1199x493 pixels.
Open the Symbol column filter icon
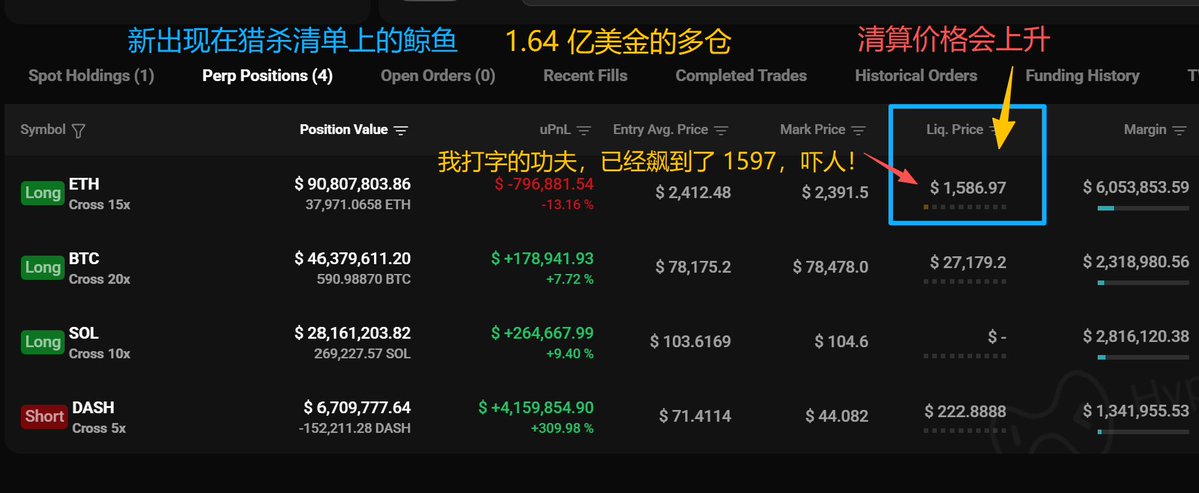[78, 131]
